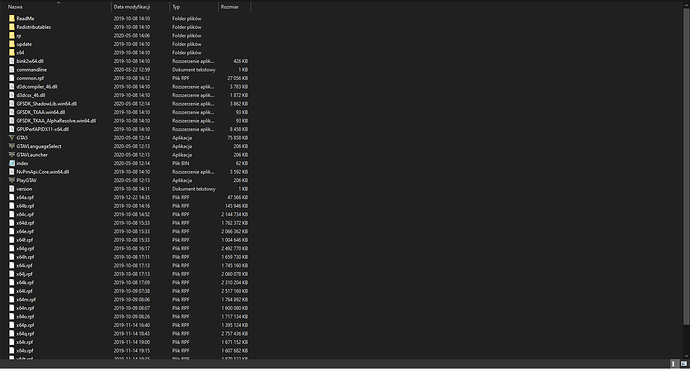Select the x64f.rpf file name
This screenshot has height=369, width=690.
coord(25,240)
